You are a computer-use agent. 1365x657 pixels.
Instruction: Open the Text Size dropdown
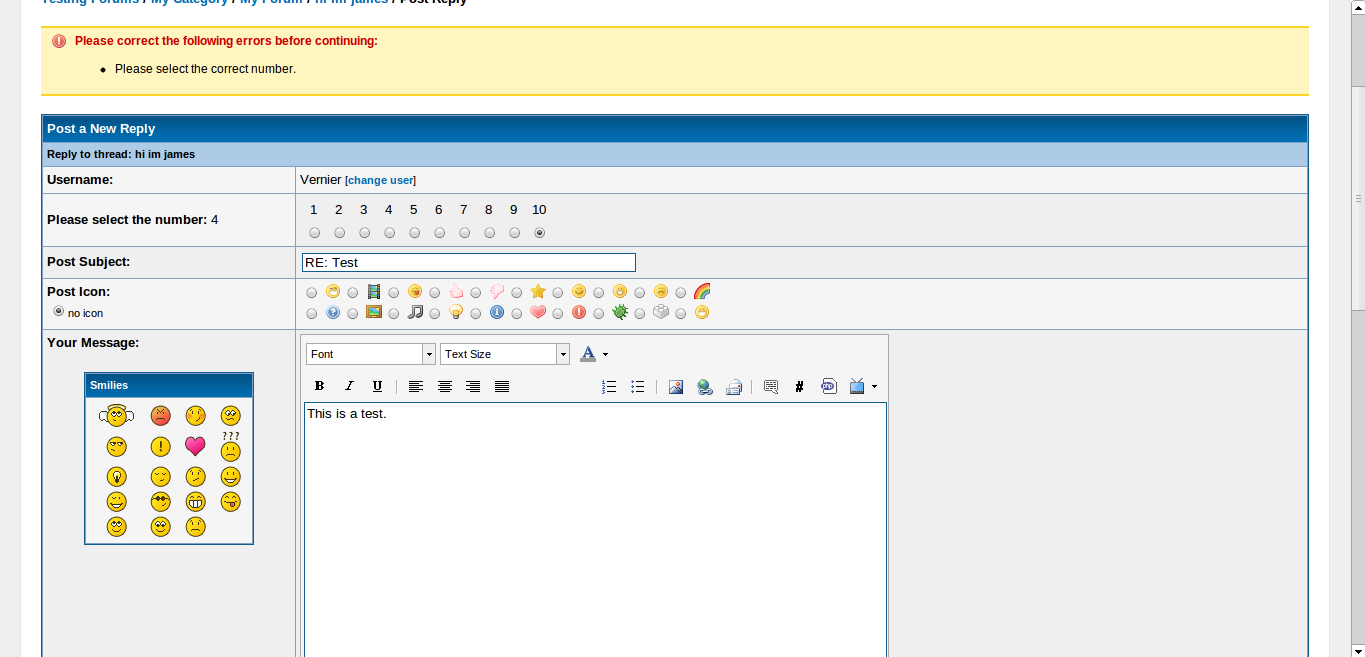tap(505, 354)
